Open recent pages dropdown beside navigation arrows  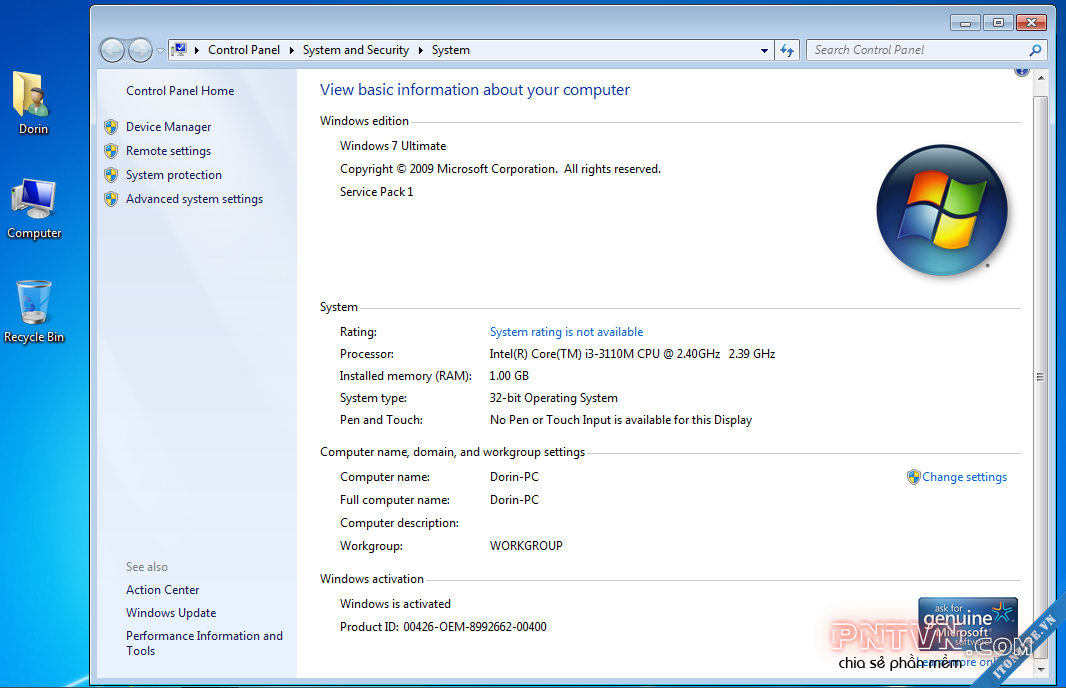click(160, 50)
